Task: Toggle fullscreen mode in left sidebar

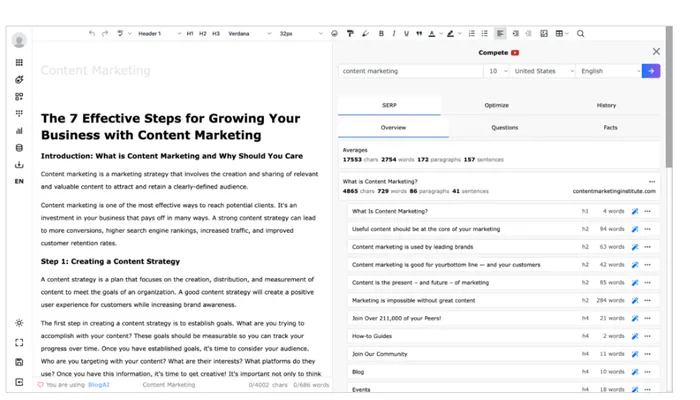Action: pos(19,343)
